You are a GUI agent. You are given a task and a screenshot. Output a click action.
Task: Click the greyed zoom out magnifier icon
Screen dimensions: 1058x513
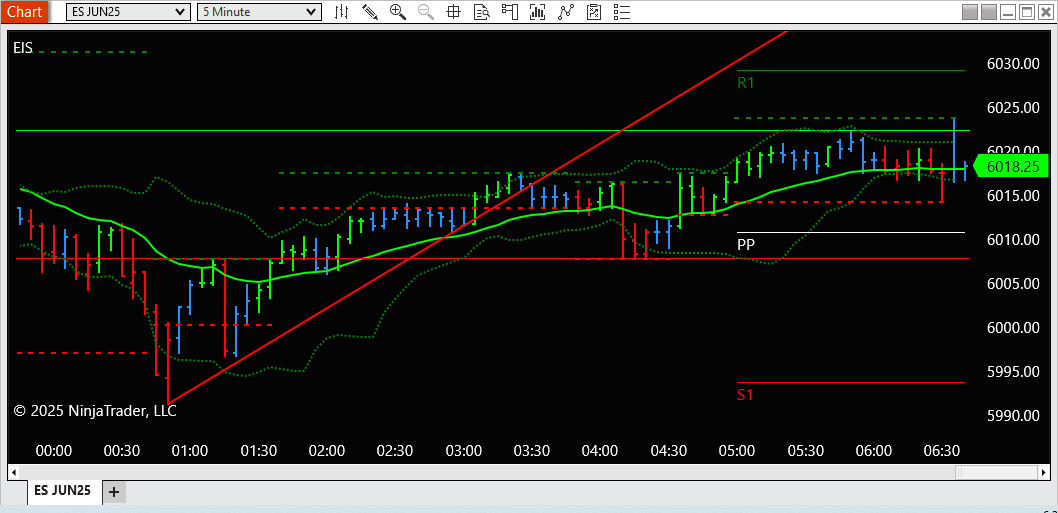pyautogui.click(x=426, y=11)
